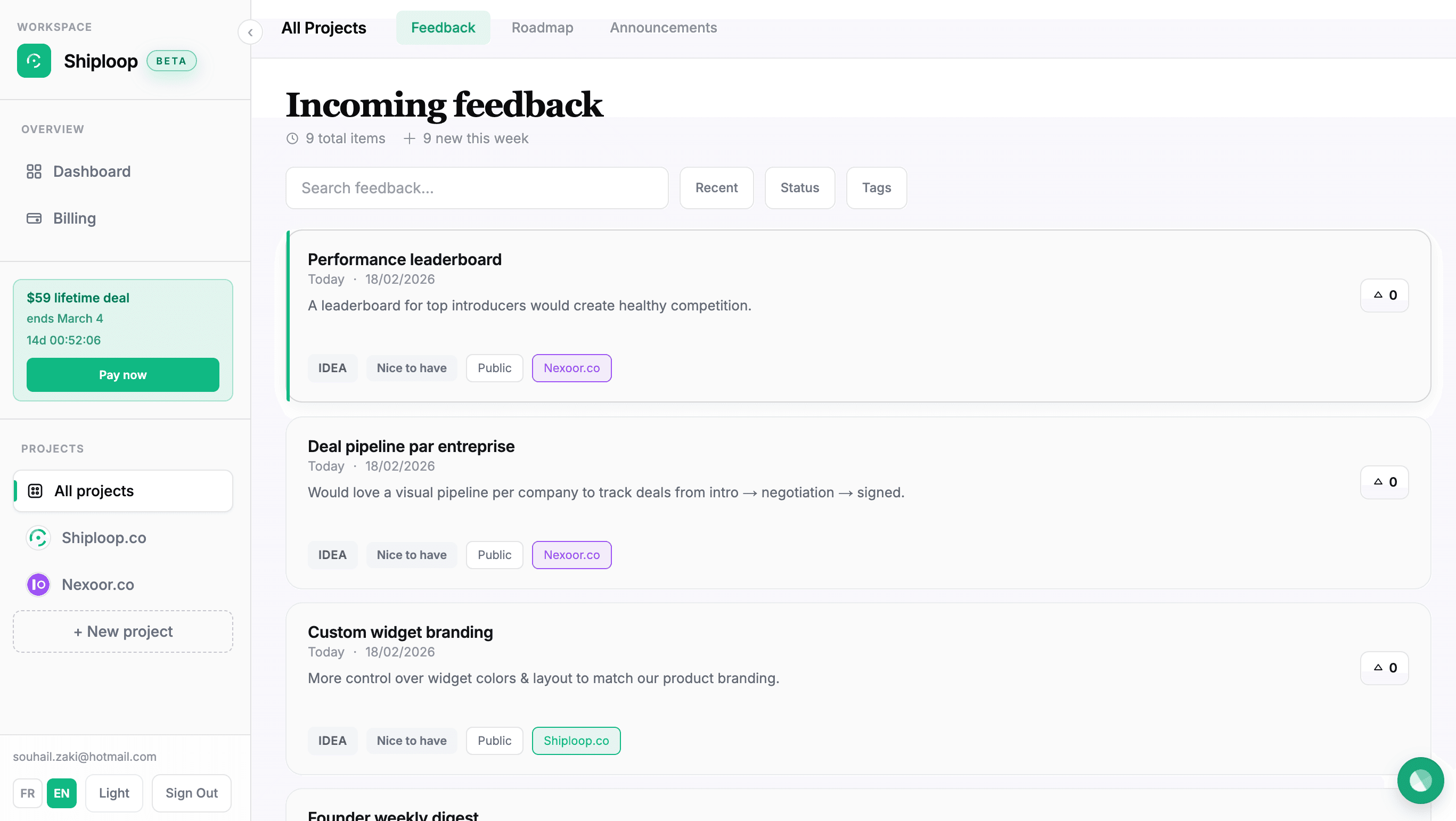Open the Shiploop.co project via its icon
This screenshot has height=821, width=1456.
coord(38,537)
